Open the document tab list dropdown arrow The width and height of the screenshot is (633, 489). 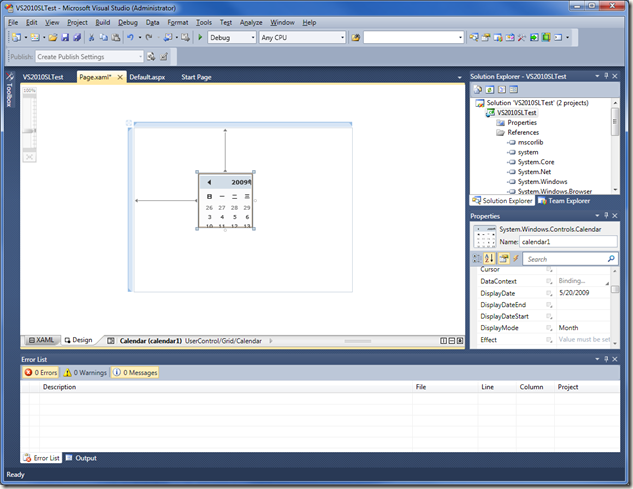tap(459, 77)
